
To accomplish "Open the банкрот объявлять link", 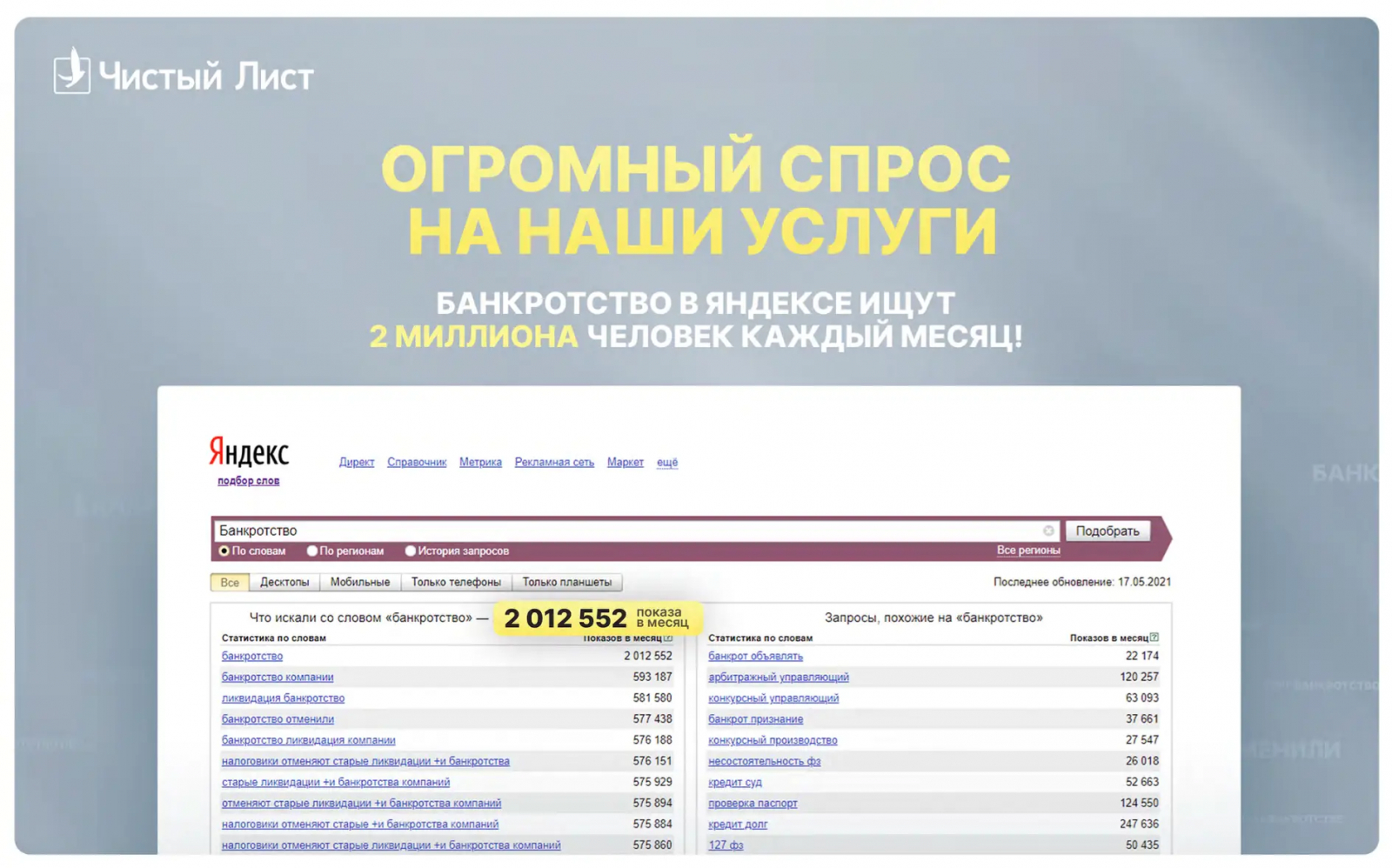I will coord(755,656).
